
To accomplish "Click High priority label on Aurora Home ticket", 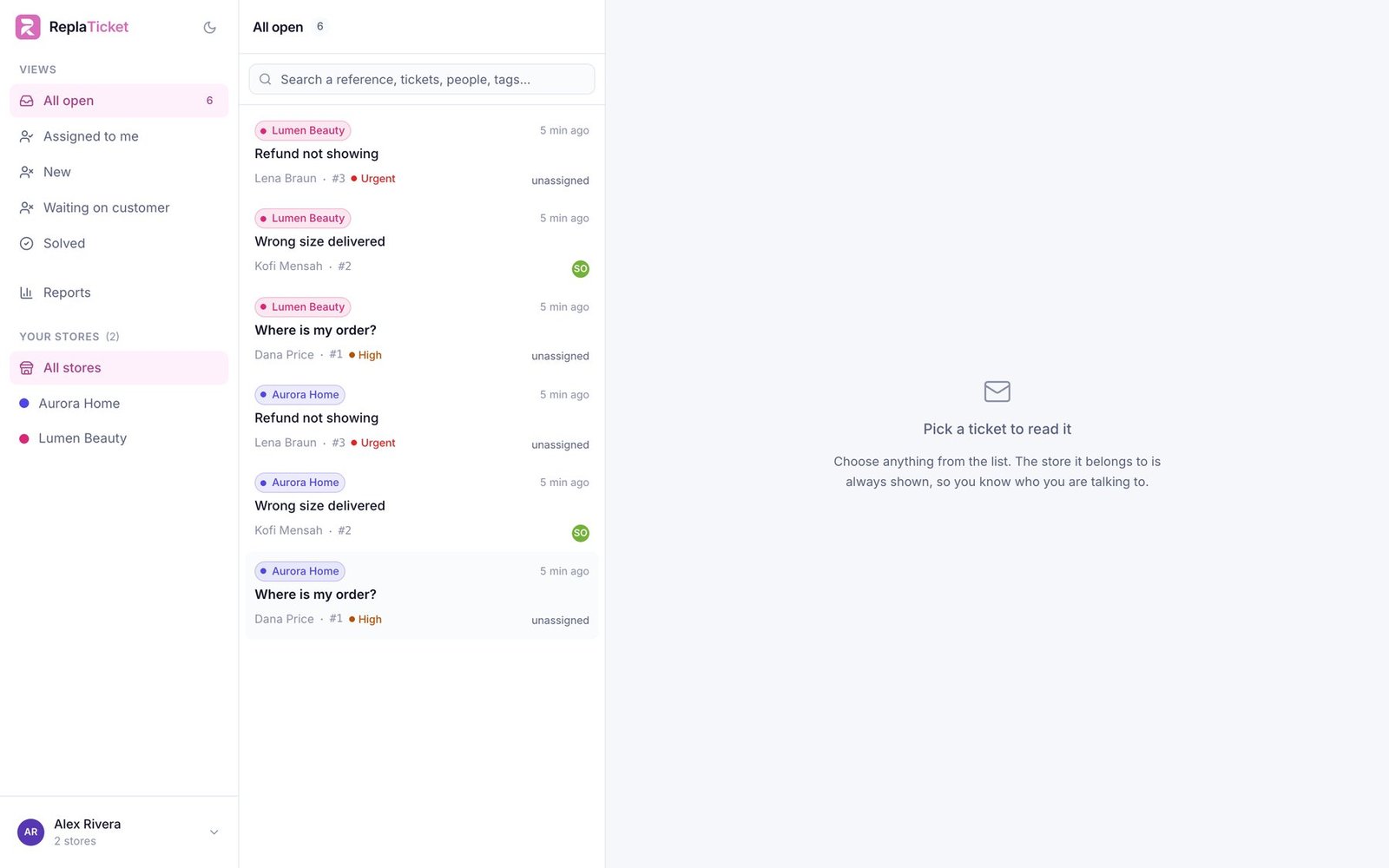I will point(365,620).
